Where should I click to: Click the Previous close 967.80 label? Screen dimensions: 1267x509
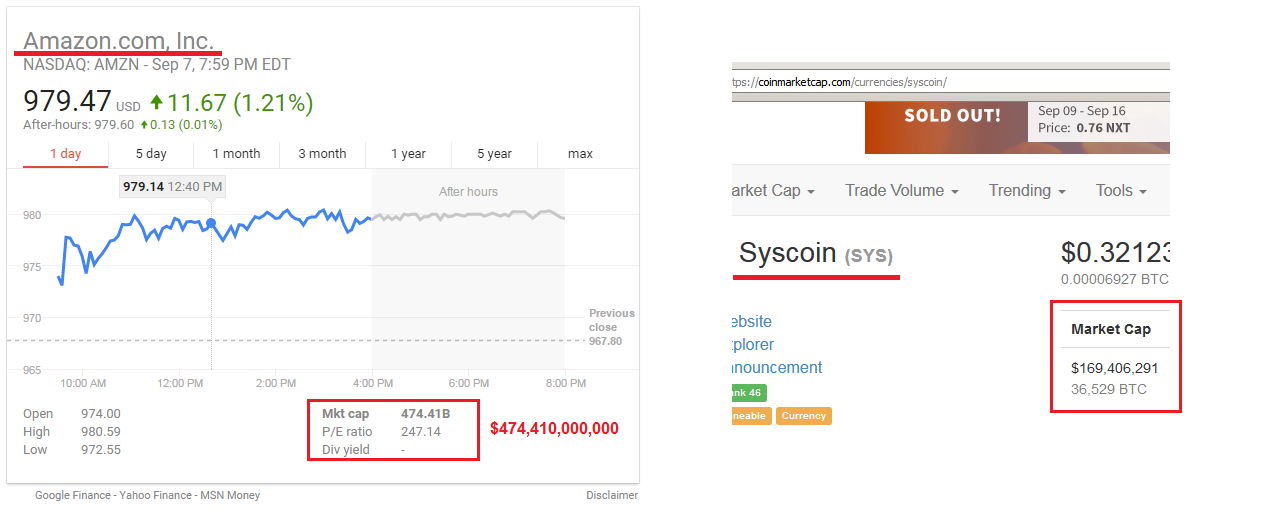click(x=611, y=327)
